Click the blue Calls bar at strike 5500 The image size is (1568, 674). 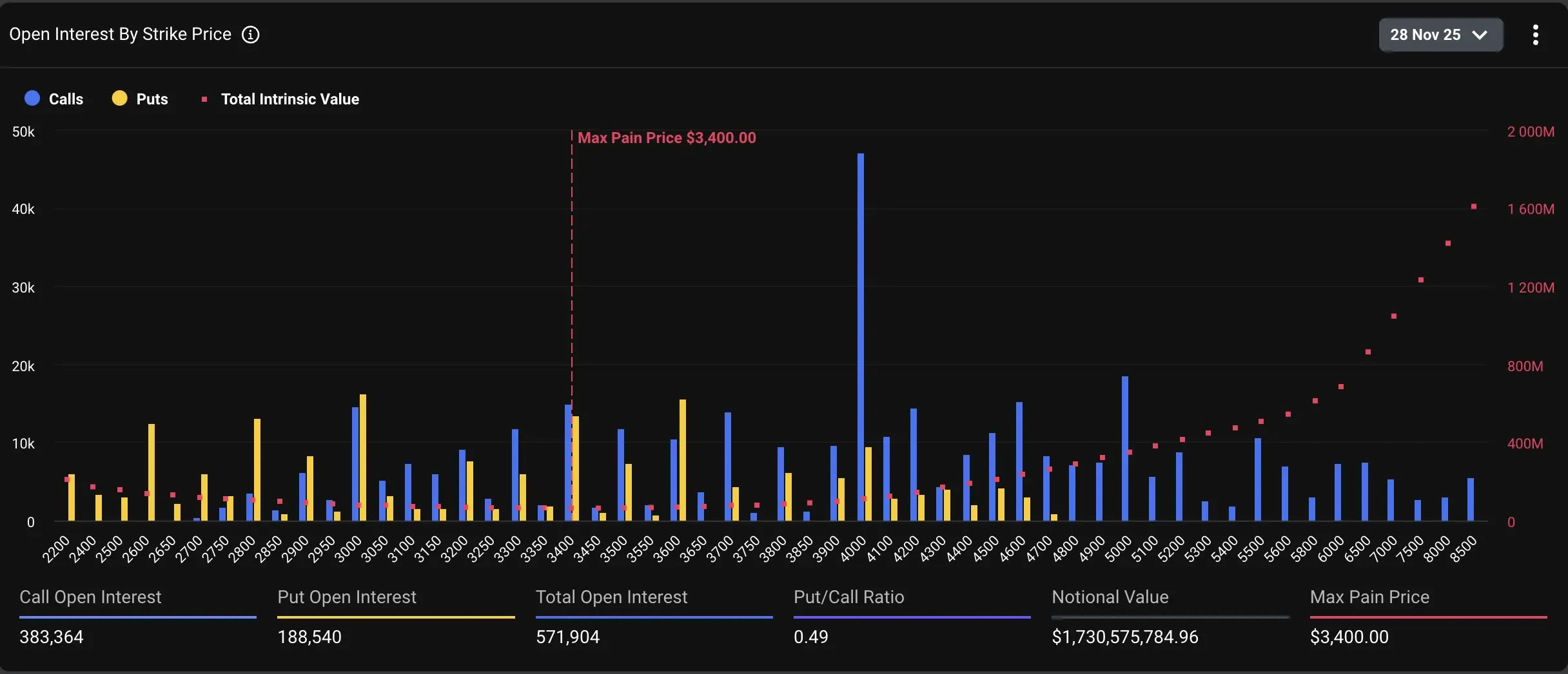point(1258,479)
